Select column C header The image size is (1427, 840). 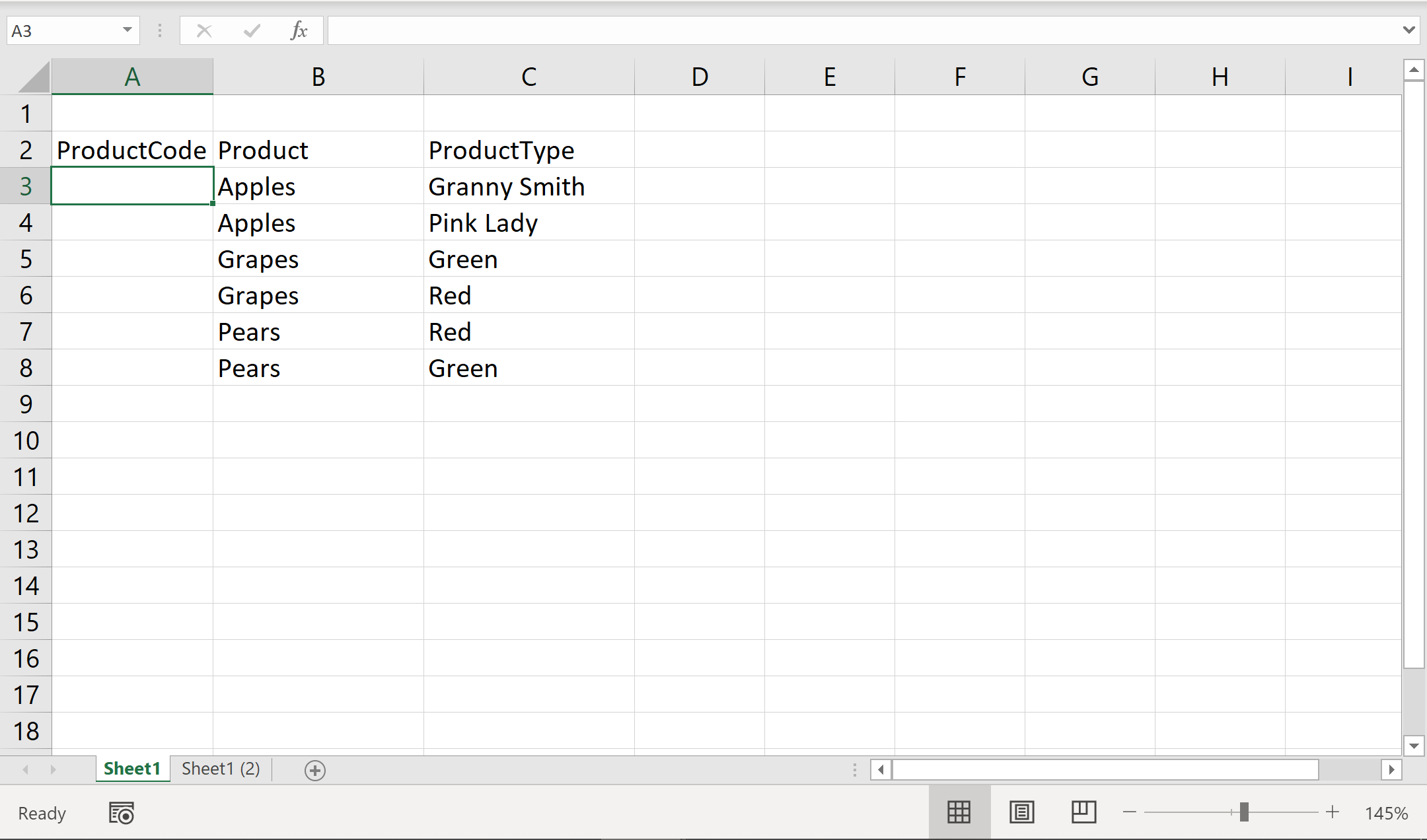click(x=529, y=77)
